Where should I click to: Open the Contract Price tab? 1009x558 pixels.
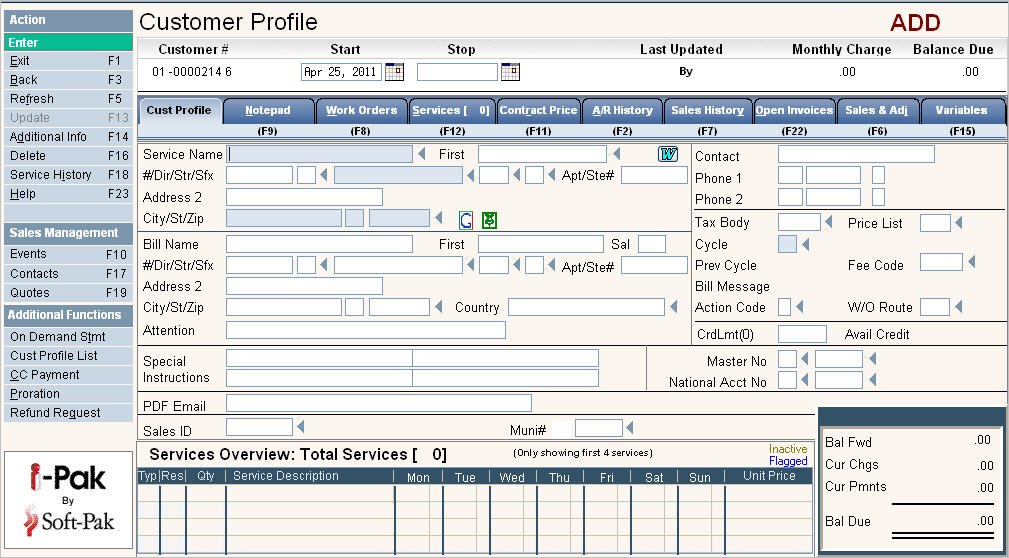point(538,111)
